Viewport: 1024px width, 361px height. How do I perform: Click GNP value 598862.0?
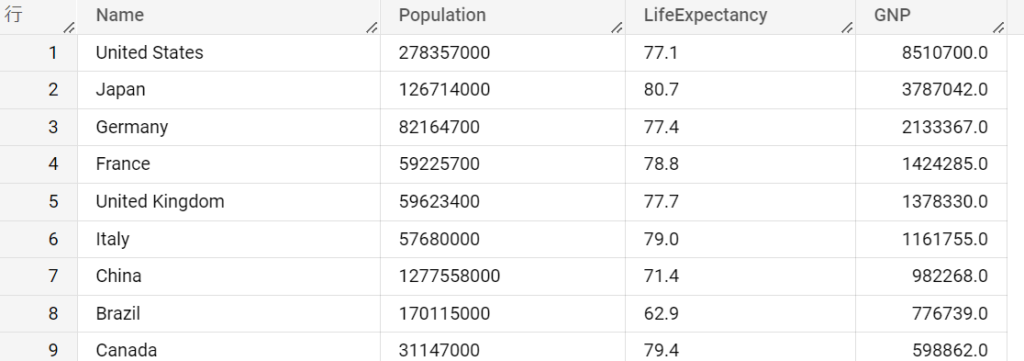[950, 351]
